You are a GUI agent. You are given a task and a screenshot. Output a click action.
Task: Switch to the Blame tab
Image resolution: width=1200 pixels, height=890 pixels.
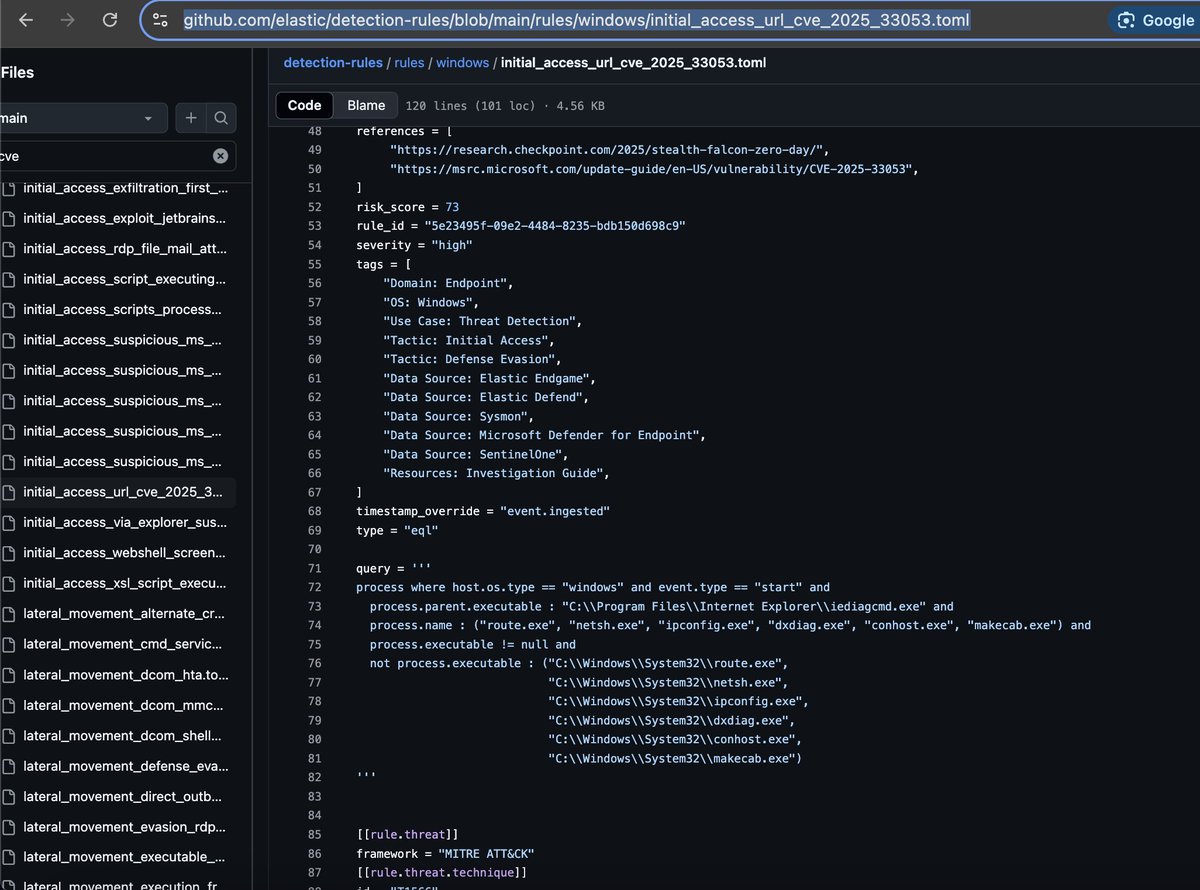(x=366, y=105)
